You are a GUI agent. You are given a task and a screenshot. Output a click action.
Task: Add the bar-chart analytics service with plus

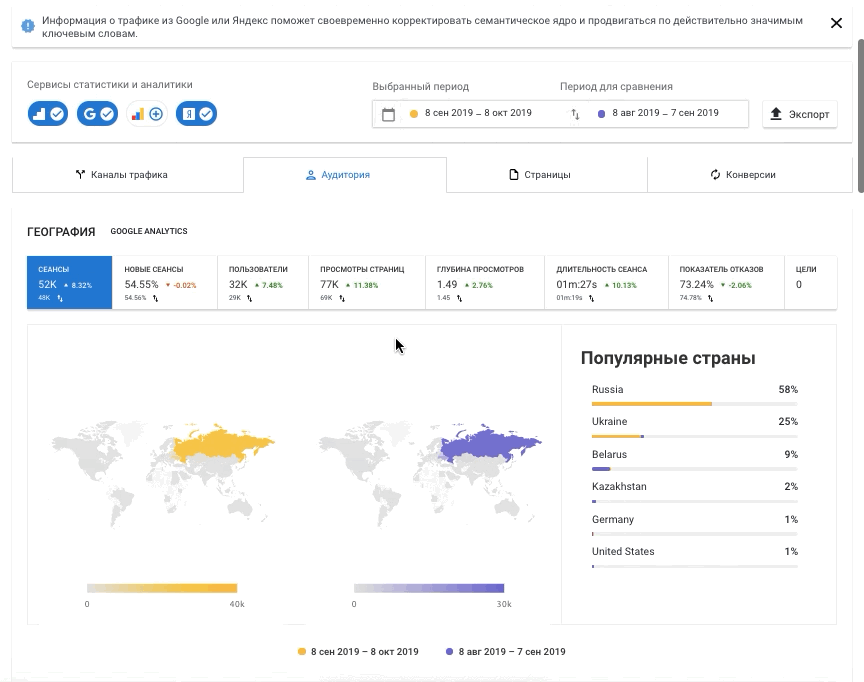pyautogui.click(x=147, y=114)
